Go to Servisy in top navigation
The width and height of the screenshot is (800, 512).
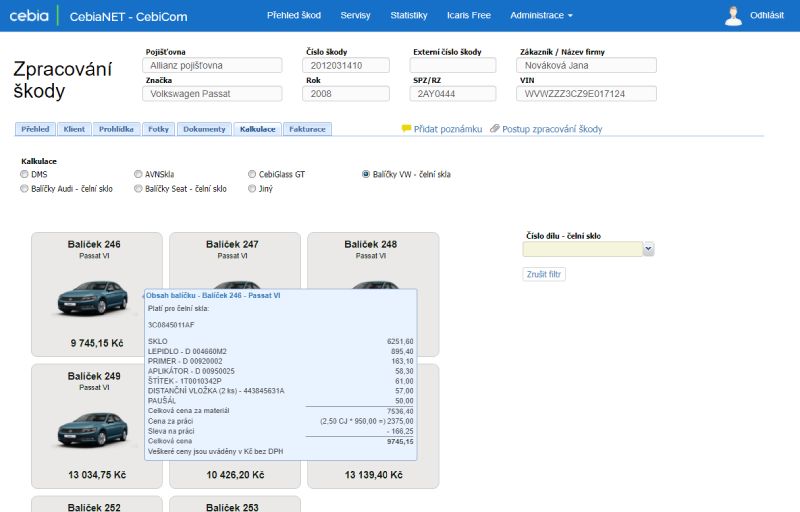coord(356,15)
